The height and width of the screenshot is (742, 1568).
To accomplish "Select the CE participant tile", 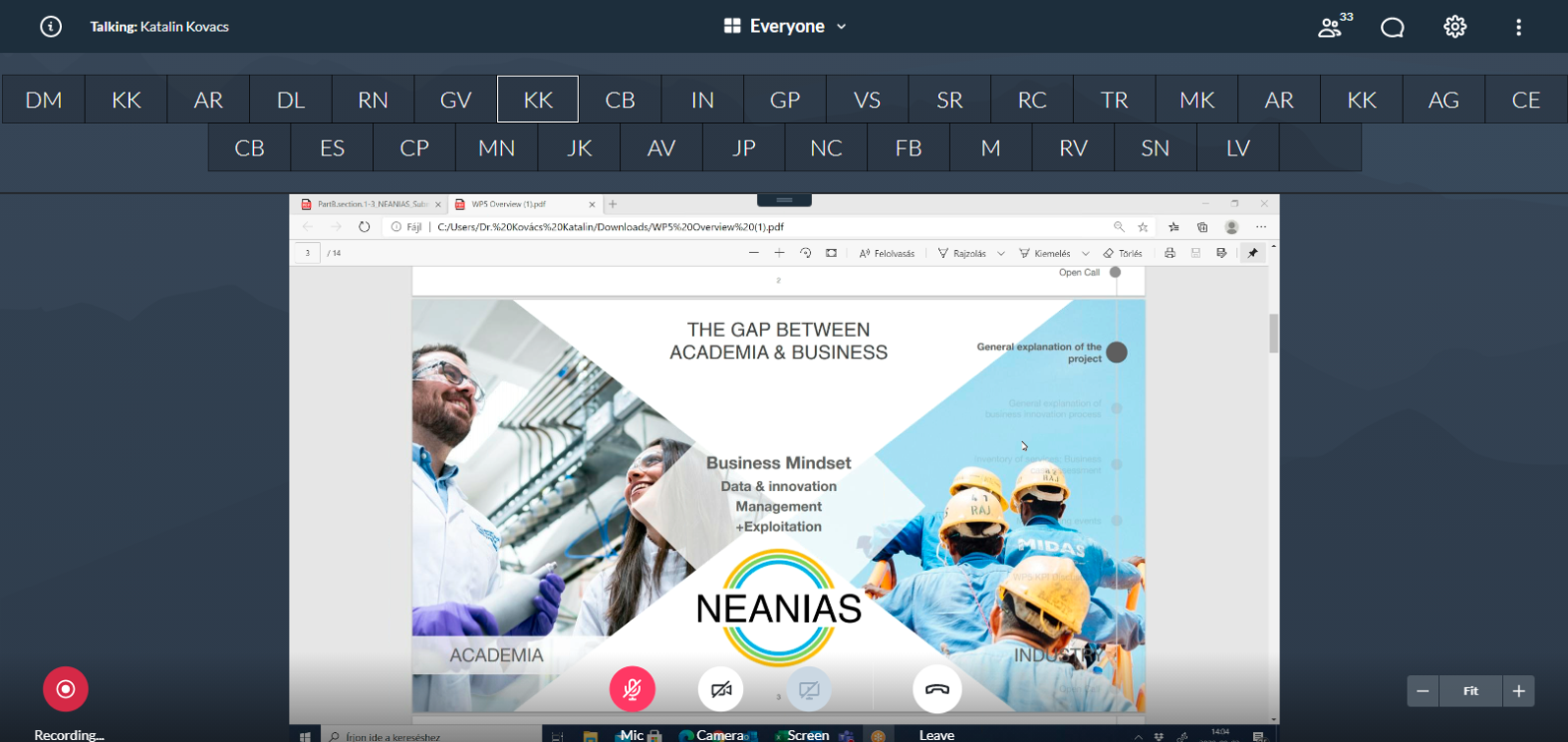I will pyautogui.click(x=1526, y=99).
